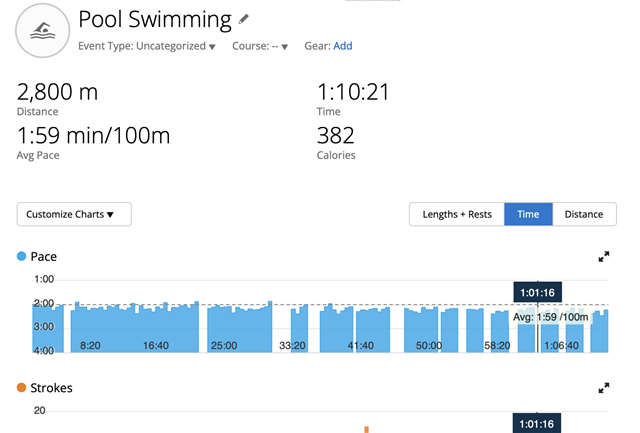Select the Distance chart view
Screen dimensions: 640x433
(584, 214)
